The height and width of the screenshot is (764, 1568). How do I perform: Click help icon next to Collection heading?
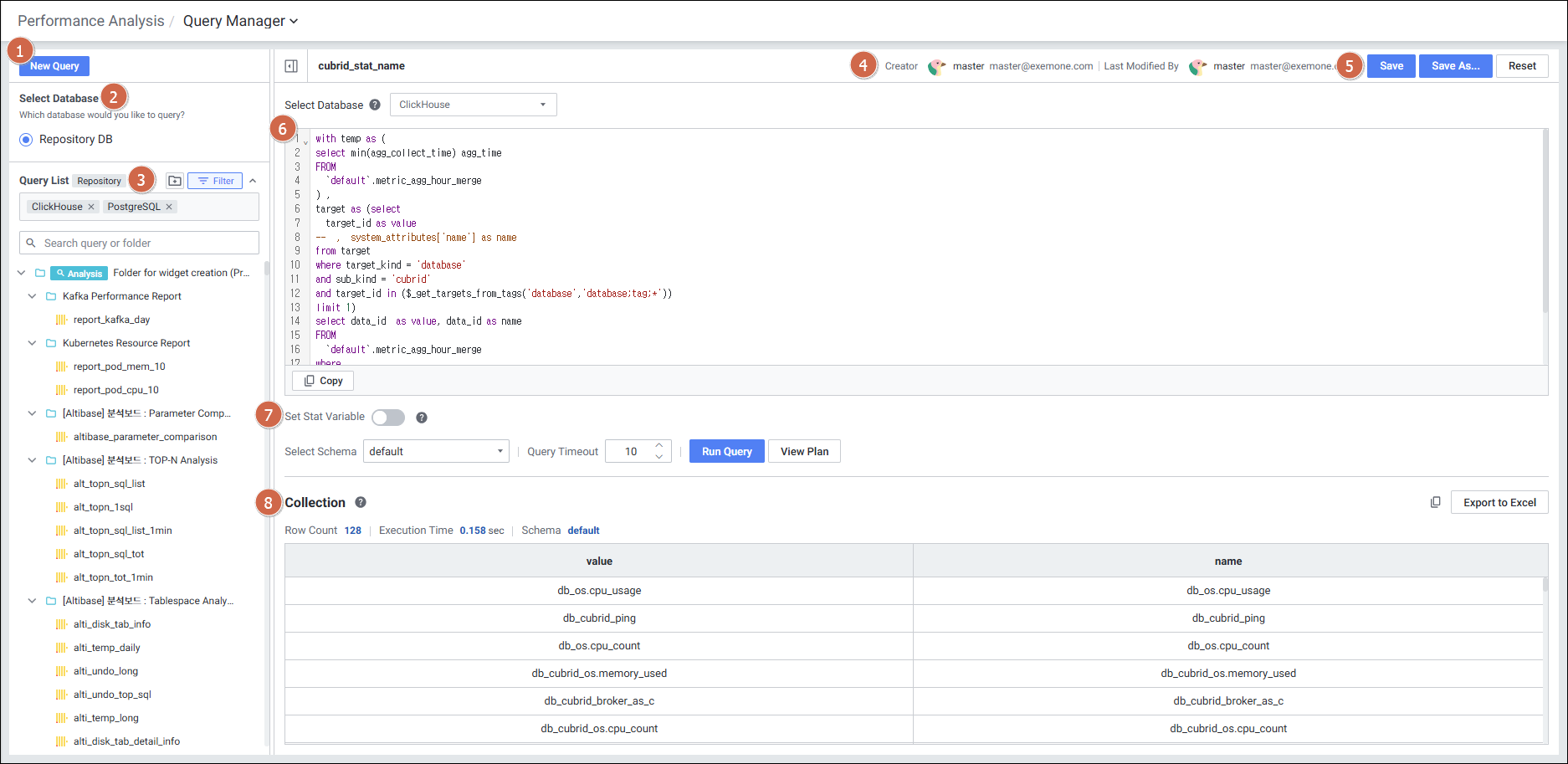click(x=361, y=502)
